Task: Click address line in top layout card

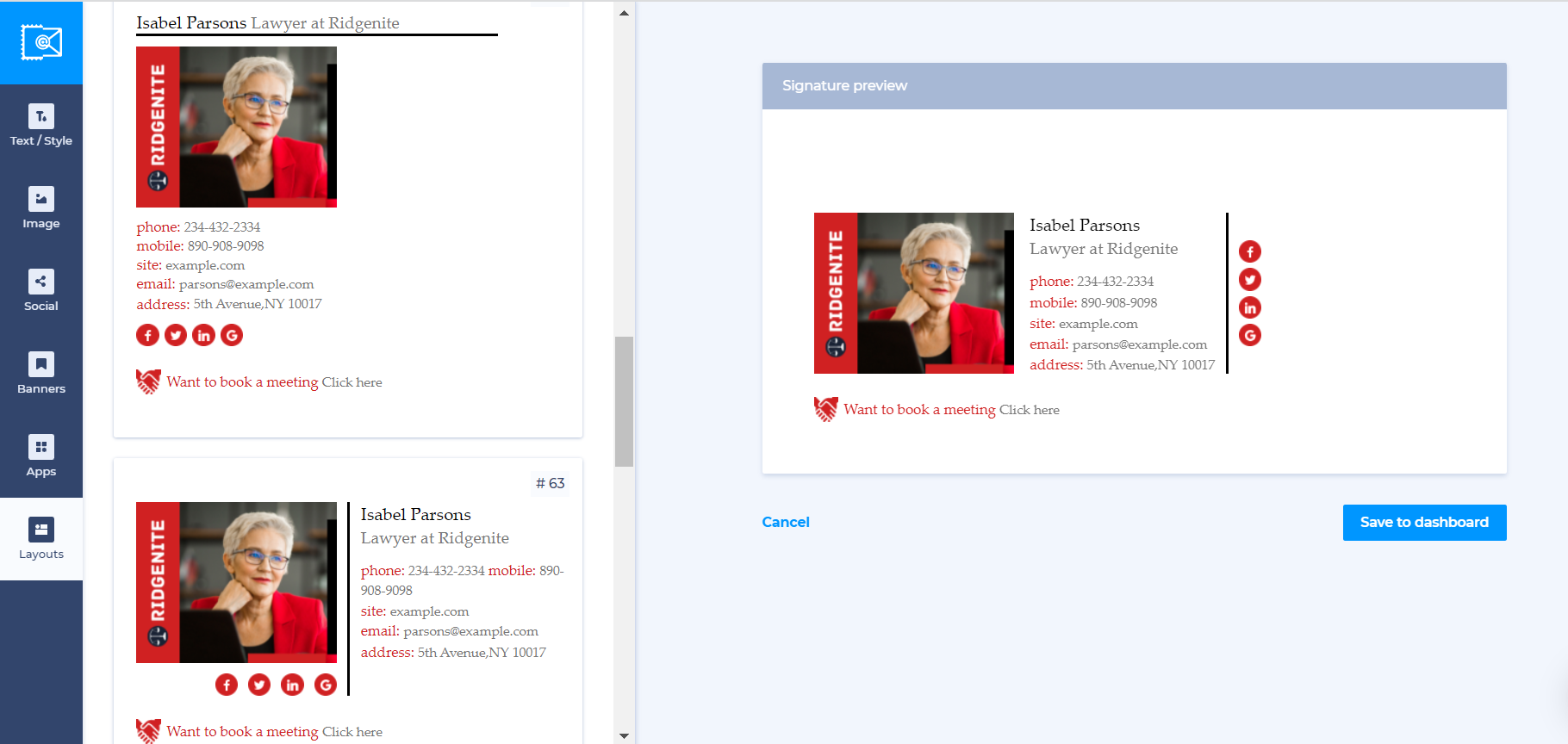Action: coord(229,304)
